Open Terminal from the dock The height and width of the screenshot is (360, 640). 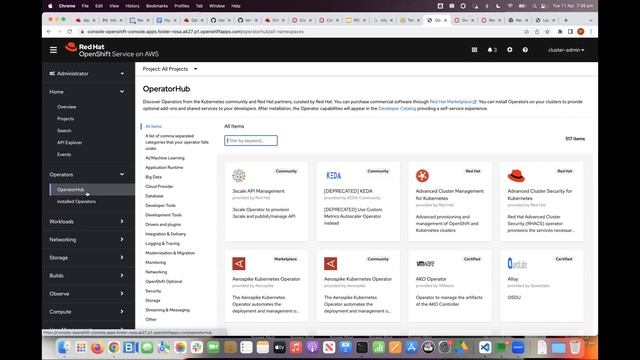[362, 347]
